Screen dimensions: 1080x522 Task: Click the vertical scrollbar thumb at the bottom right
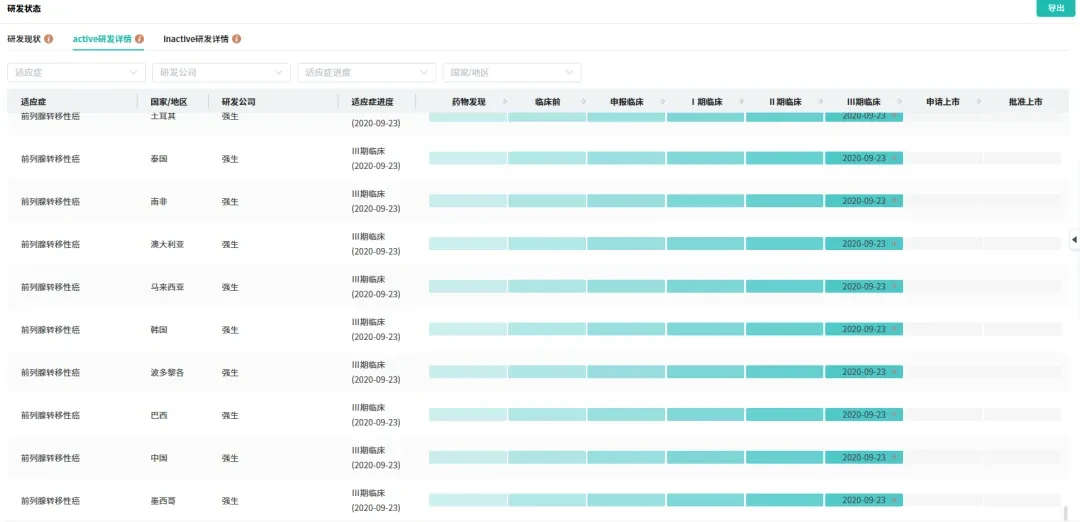tap(1066, 513)
